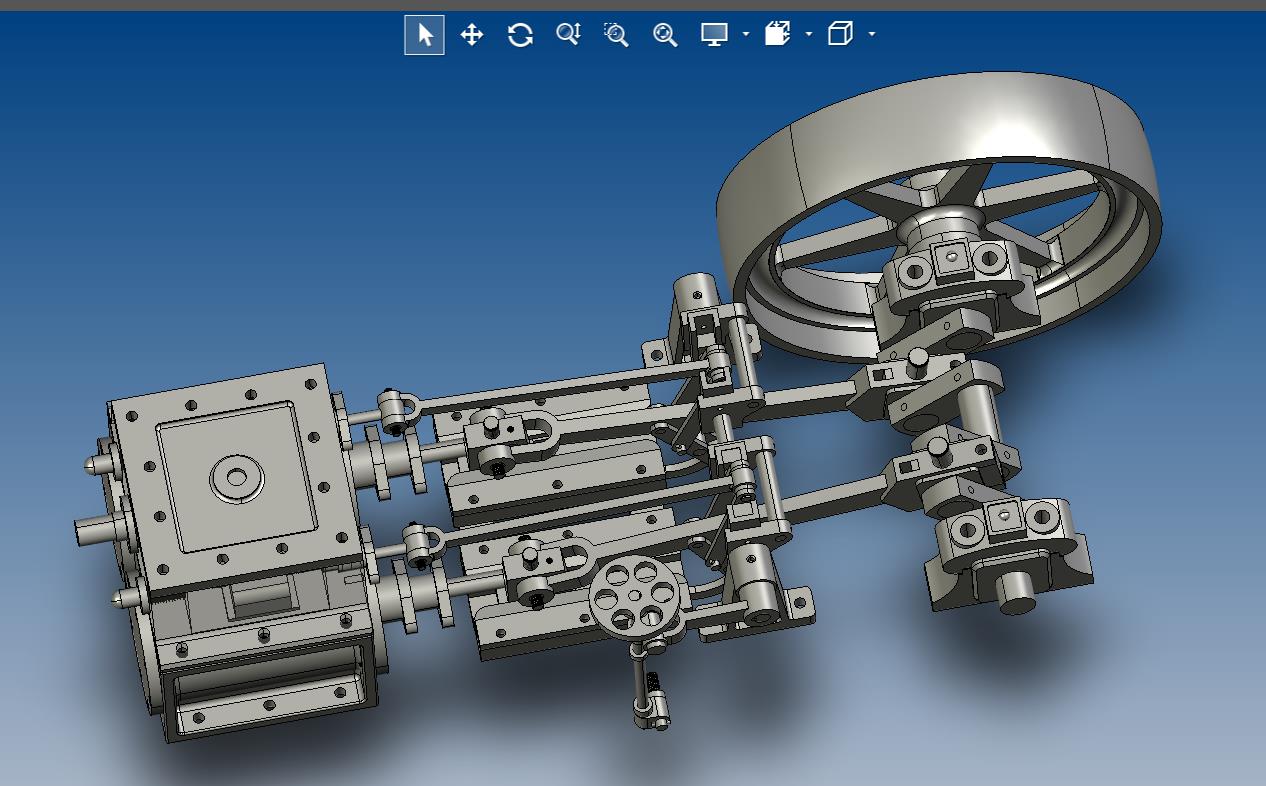Open the display settings dropdown arrow
Viewport: 1266px width, 786px height.
point(746,34)
